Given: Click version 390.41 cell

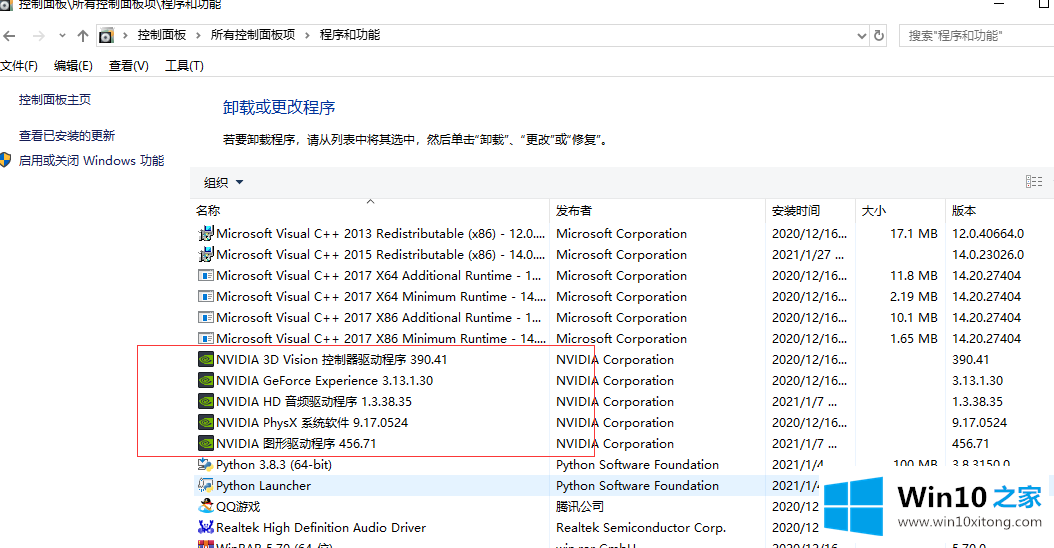Looking at the screenshot, I should pyautogui.click(x=971, y=360).
